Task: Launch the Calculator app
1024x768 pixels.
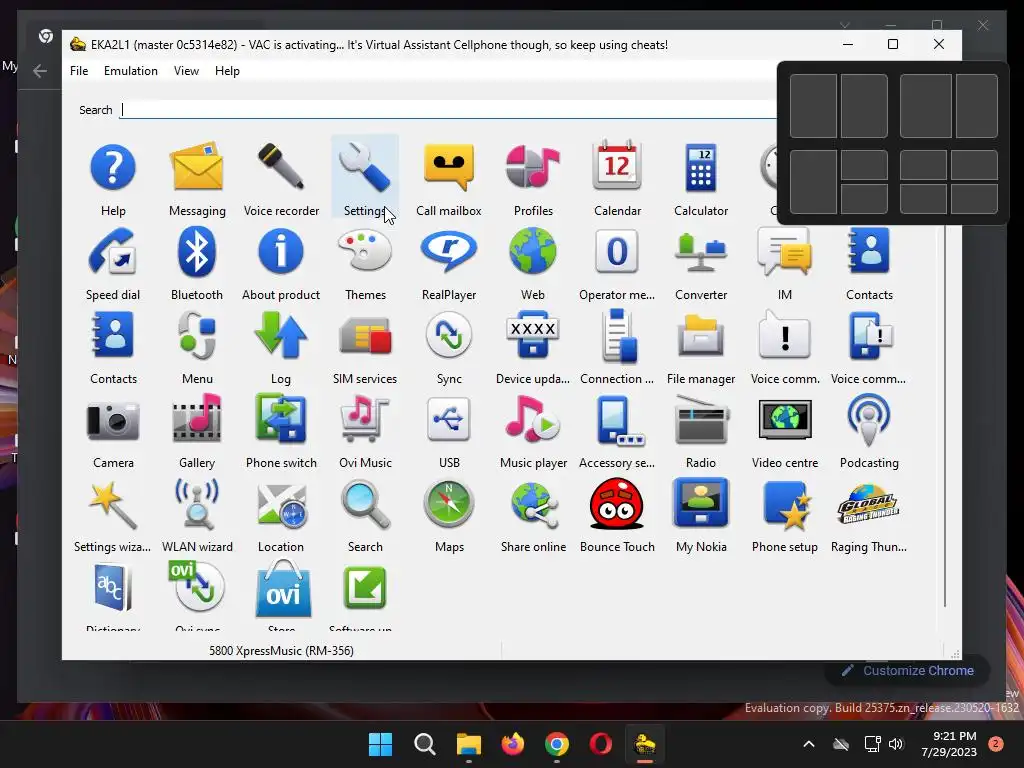Action: pyautogui.click(x=701, y=168)
